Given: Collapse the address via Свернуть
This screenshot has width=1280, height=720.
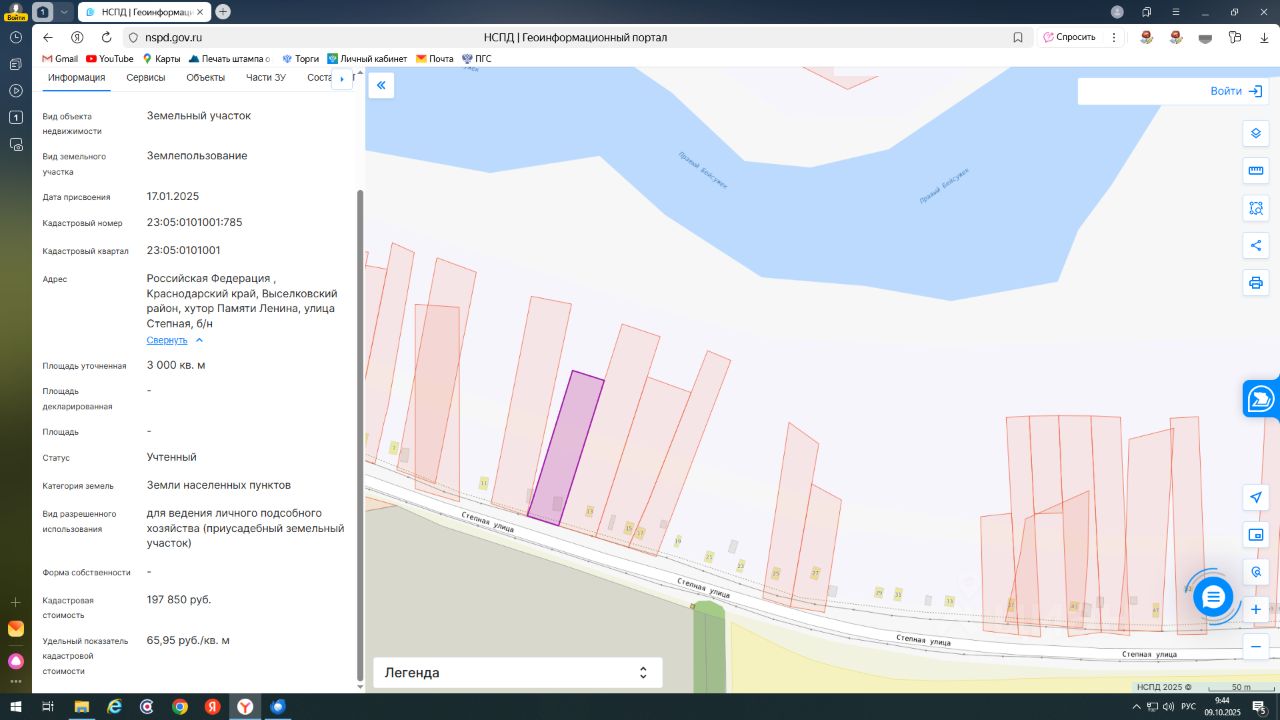Looking at the screenshot, I should 175,340.
